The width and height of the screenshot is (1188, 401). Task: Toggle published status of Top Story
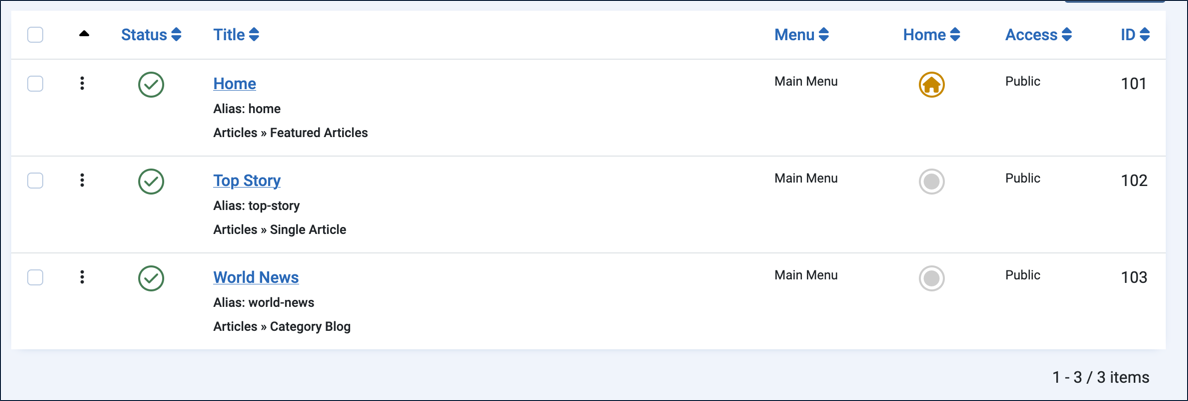tap(152, 181)
